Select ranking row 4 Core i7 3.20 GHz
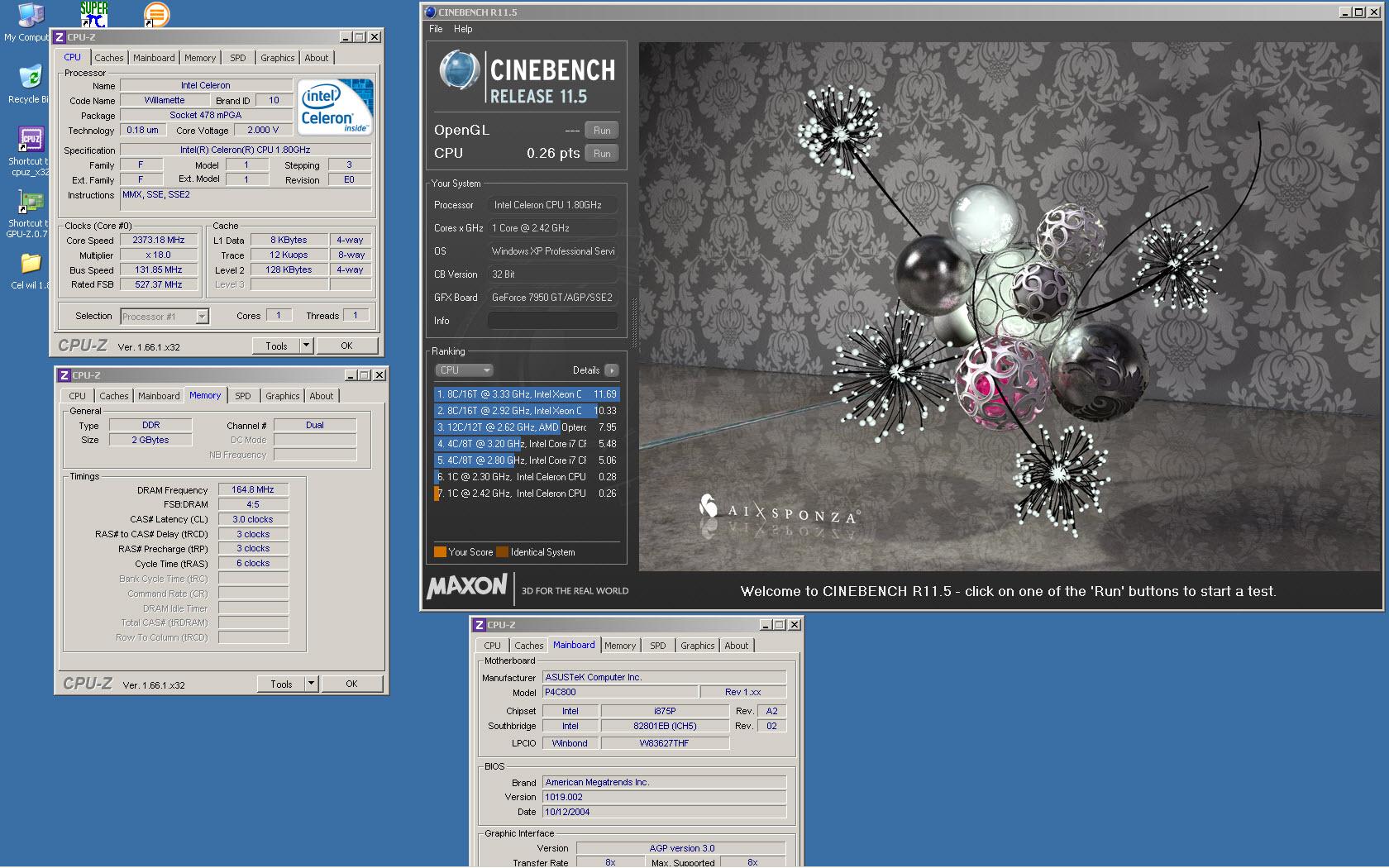1389x868 pixels. (x=526, y=444)
